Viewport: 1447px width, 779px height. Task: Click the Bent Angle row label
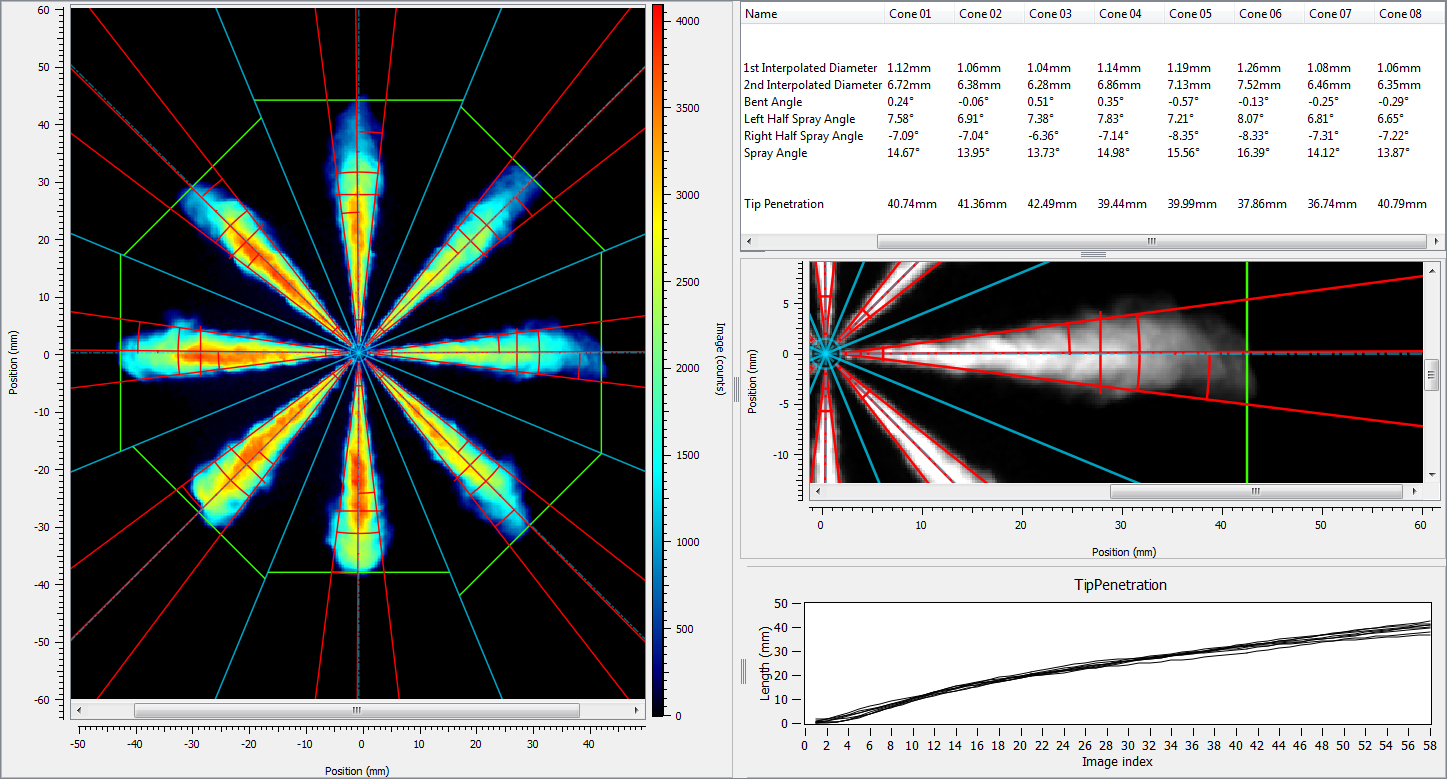(772, 102)
